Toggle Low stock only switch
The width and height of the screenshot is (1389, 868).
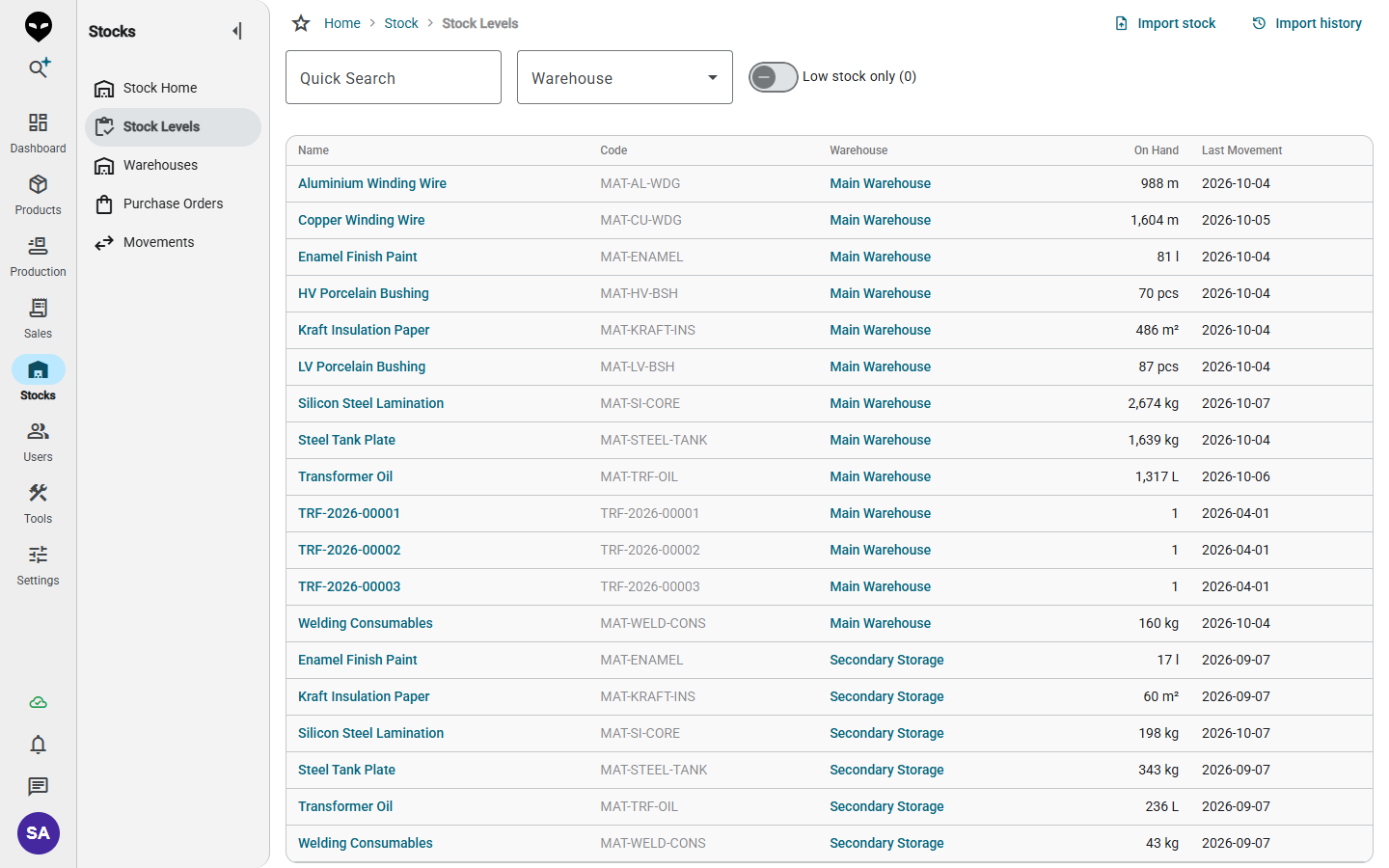pyautogui.click(x=774, y=77)
